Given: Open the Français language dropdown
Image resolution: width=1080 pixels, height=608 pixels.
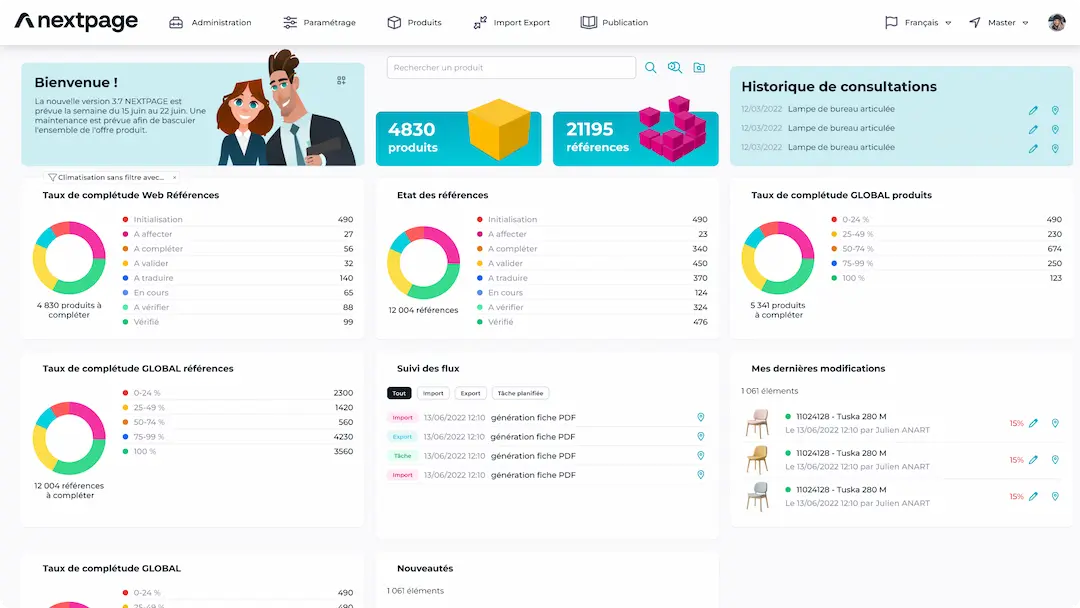Looking at the screenshot, I should 918,22.
